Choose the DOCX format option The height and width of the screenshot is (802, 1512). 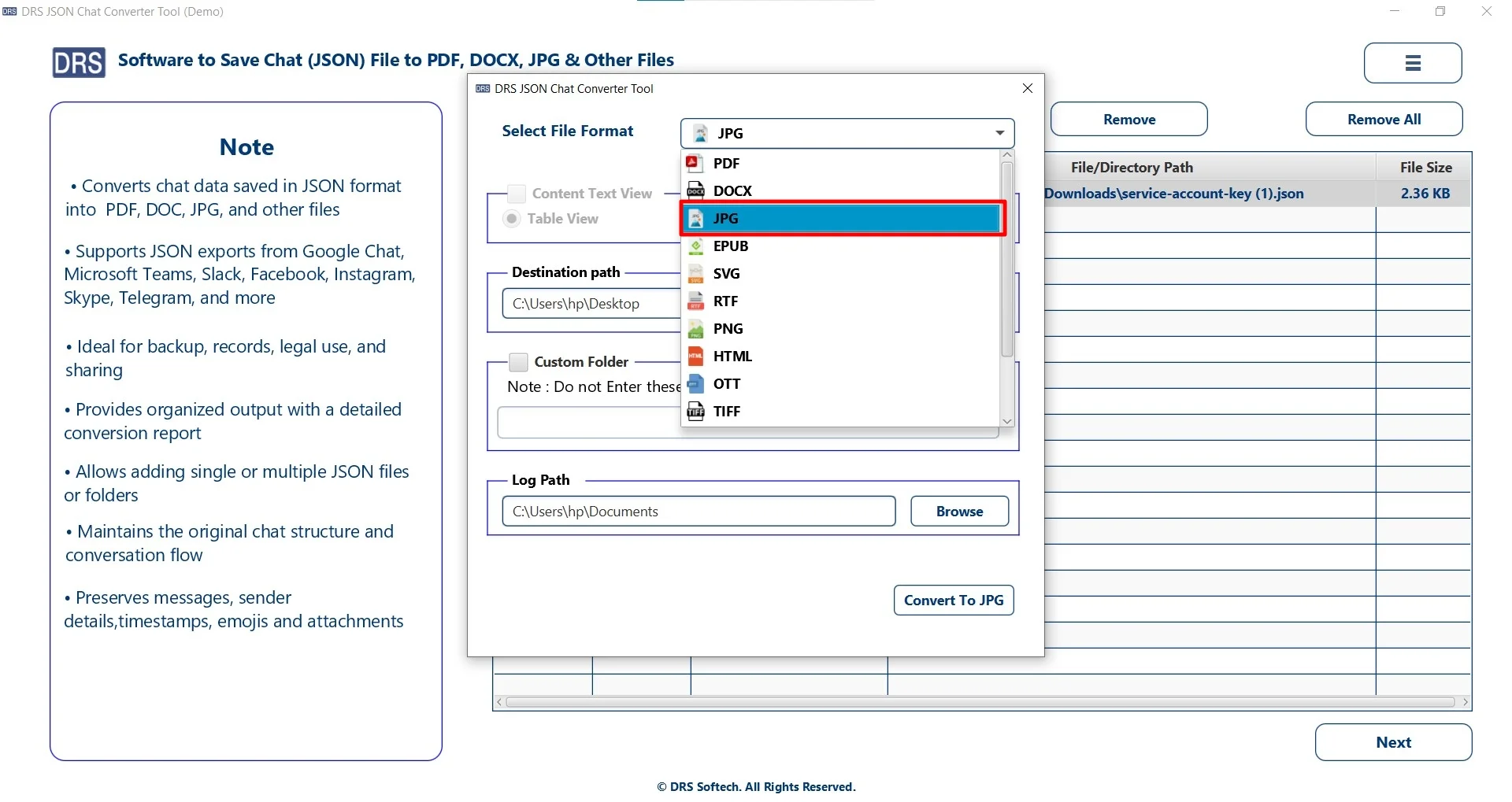(x=840, y=190)
